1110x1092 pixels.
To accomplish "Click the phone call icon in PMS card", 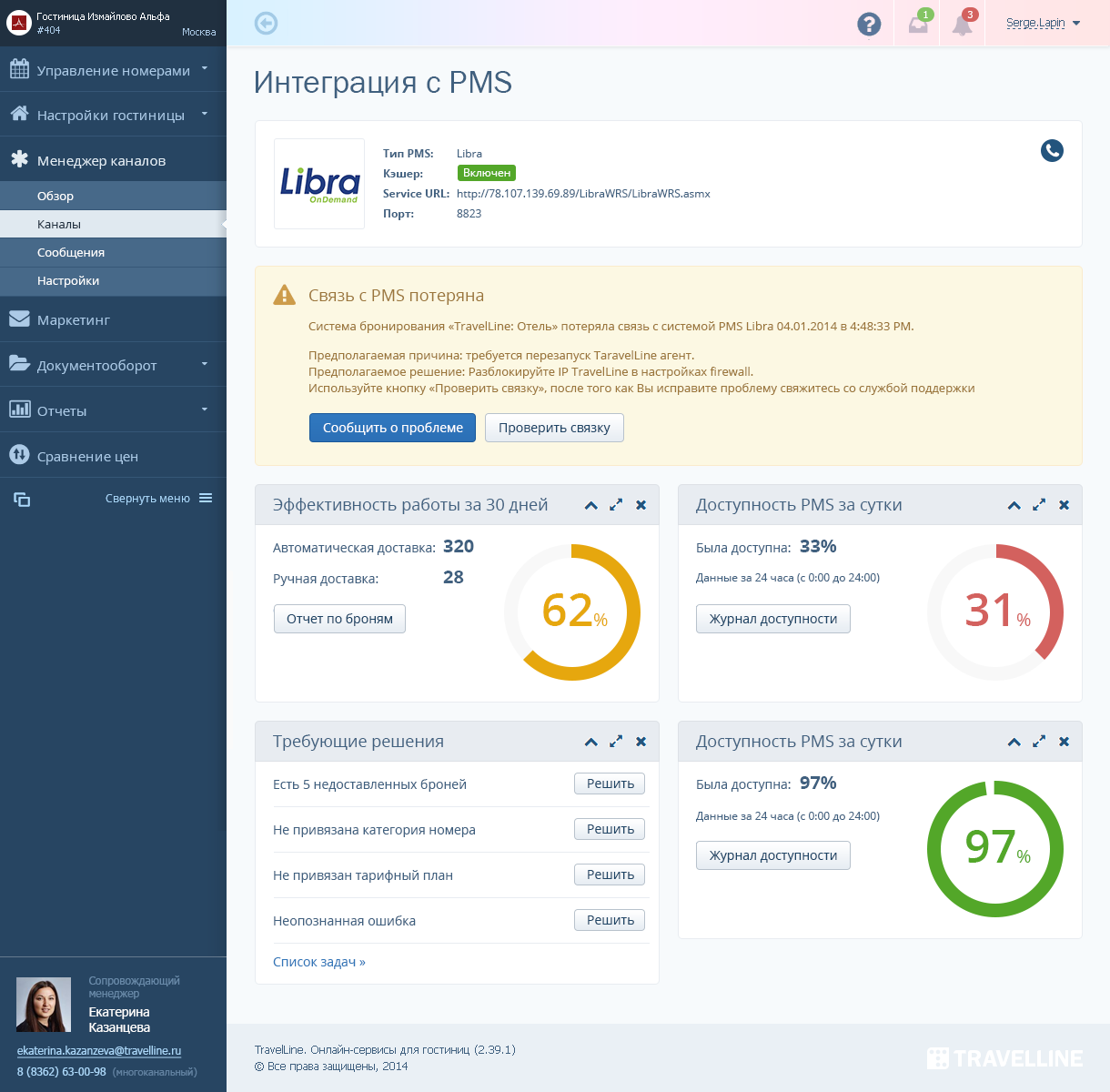I will pyautogui.click(x=1052, y=150).
